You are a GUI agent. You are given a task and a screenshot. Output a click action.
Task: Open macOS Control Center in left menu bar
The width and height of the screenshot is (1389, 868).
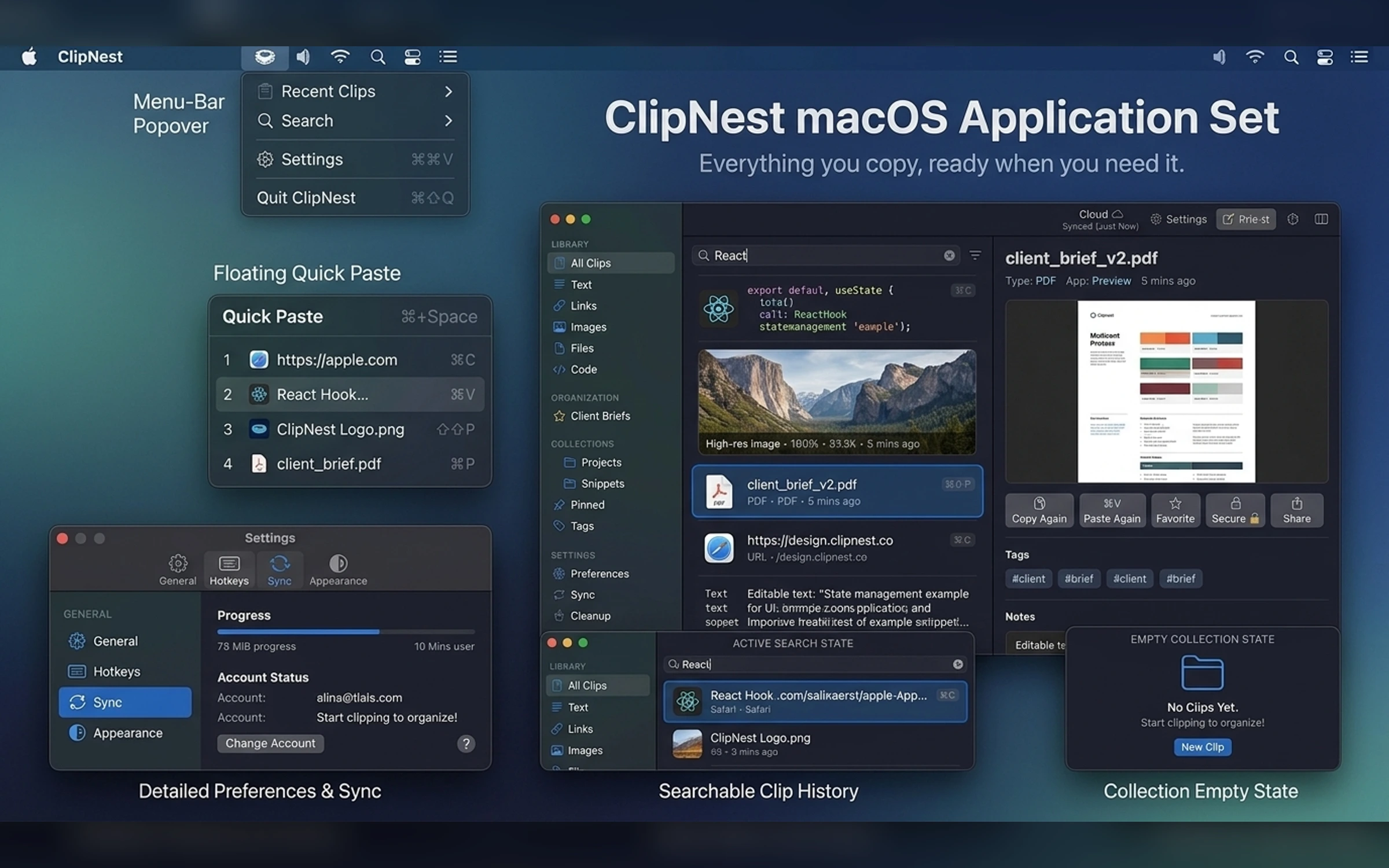[412, 57]
